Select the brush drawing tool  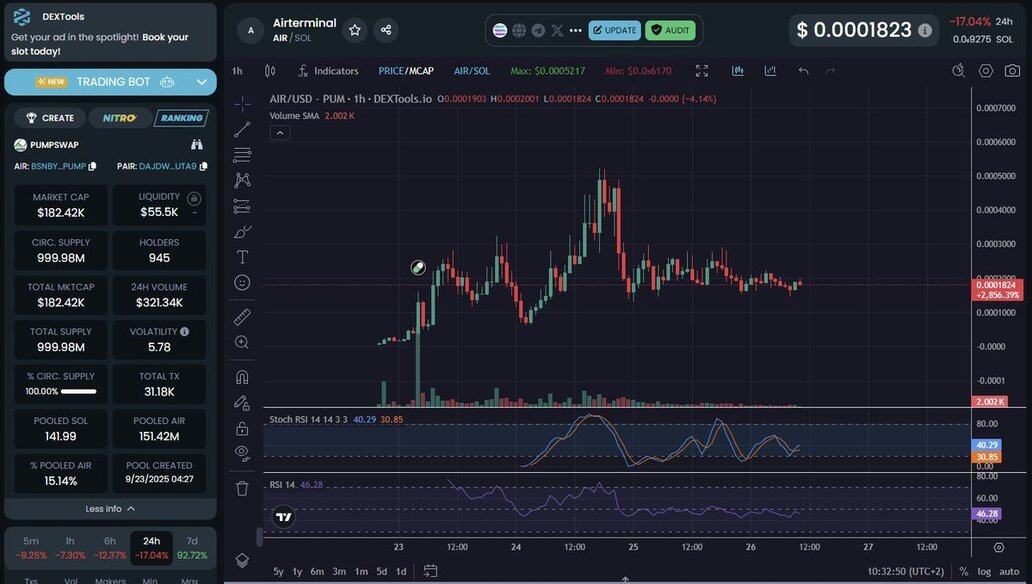click(x=242, y=232)
